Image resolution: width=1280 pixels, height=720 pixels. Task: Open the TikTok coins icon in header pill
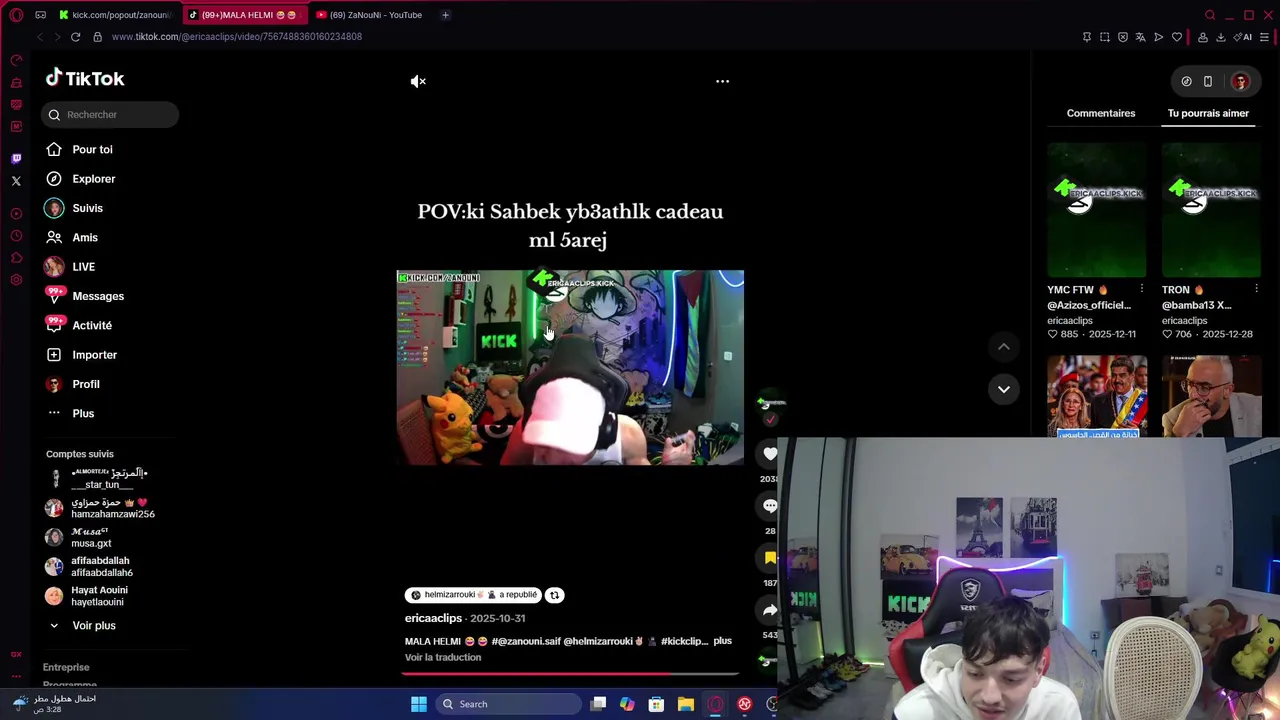(1186, 82)
